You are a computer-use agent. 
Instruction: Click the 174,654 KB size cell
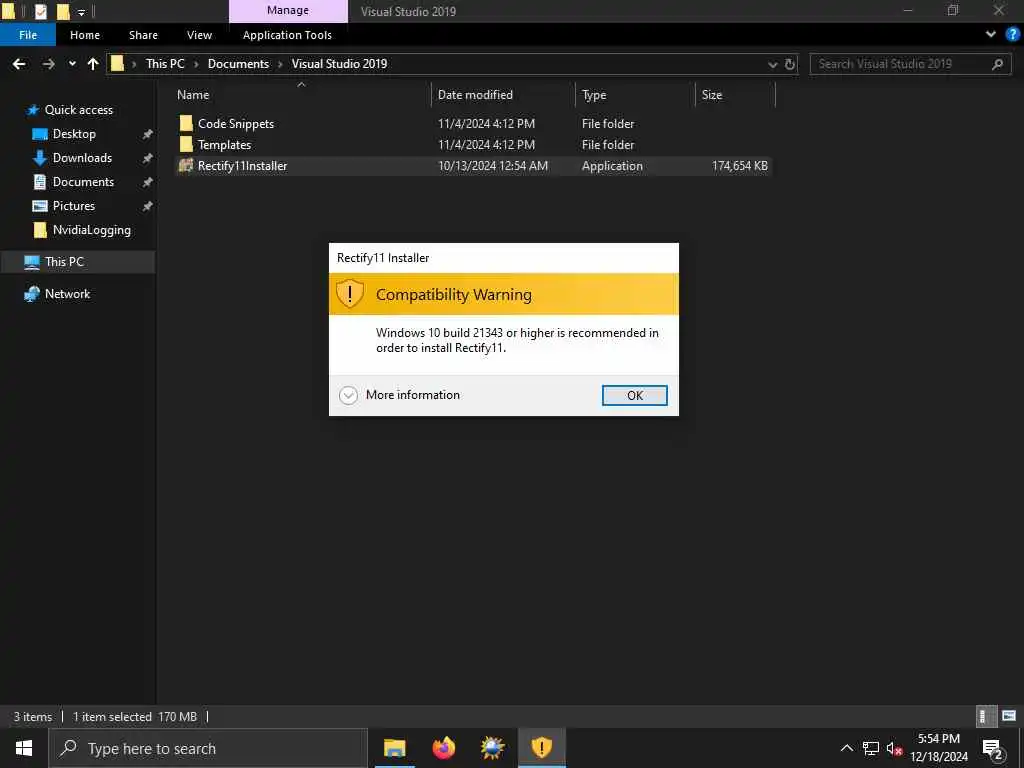[739, 166]
